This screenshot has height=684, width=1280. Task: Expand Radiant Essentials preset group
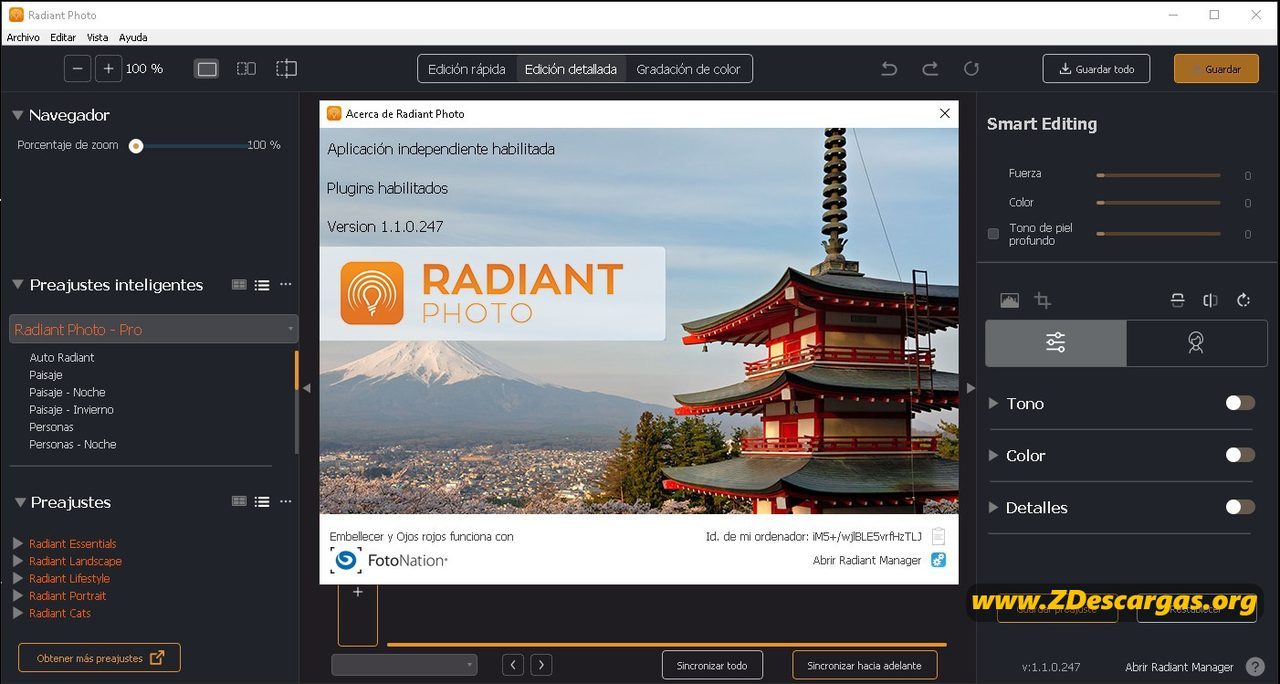click(17, 544)
